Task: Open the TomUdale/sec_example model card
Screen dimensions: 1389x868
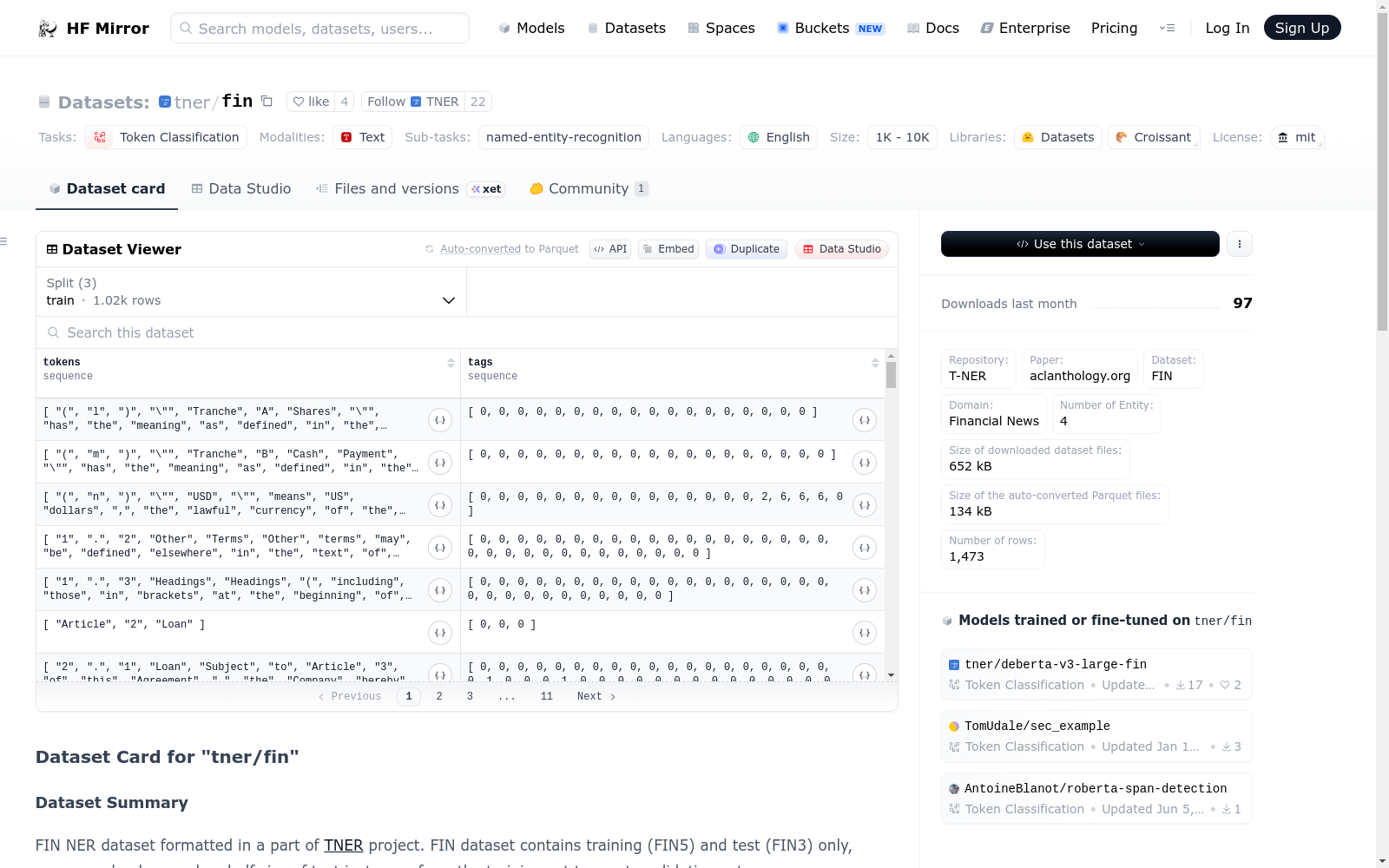Action: 1096,736
